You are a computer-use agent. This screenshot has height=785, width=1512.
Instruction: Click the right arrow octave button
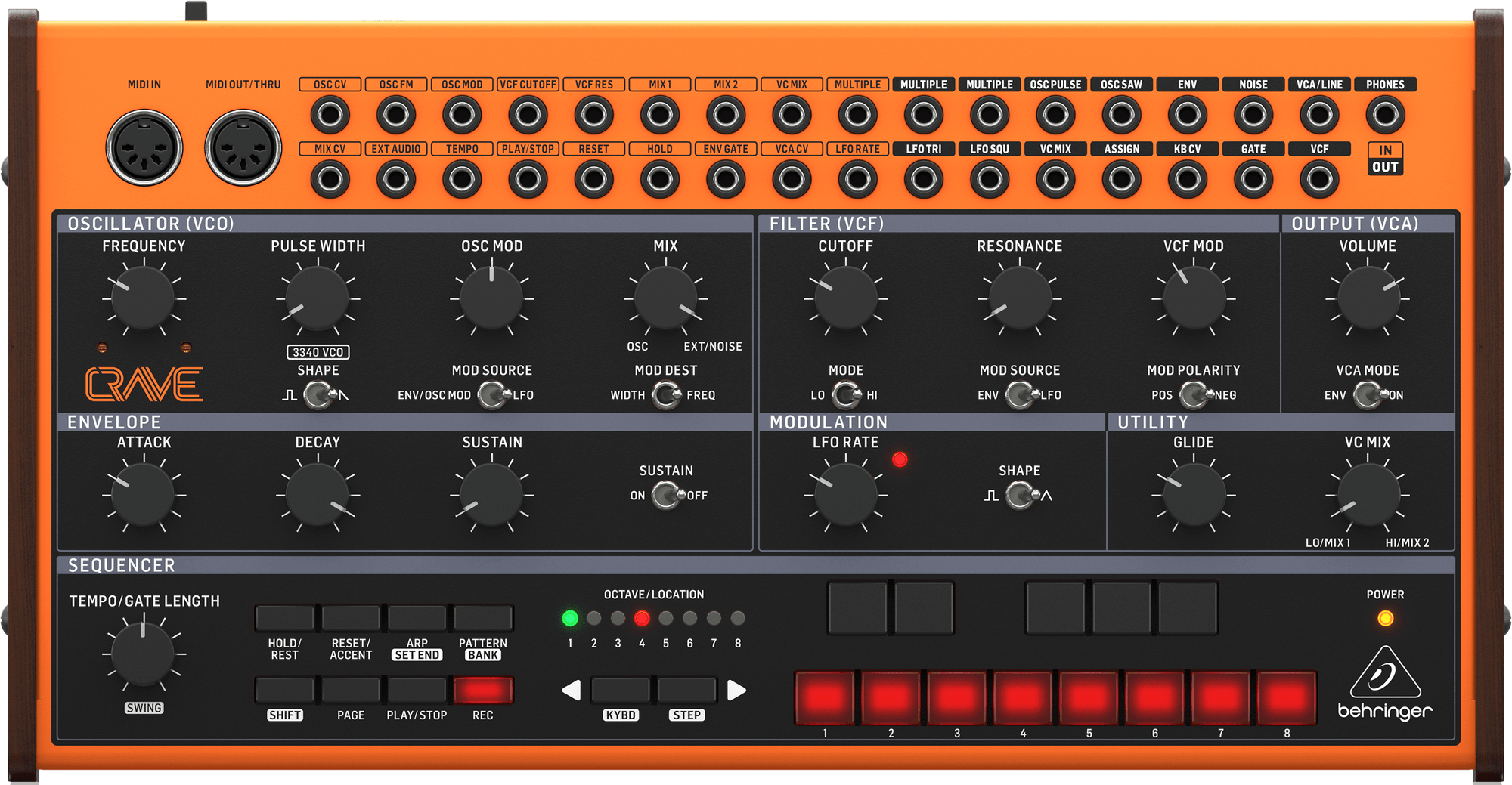point(736,690)
